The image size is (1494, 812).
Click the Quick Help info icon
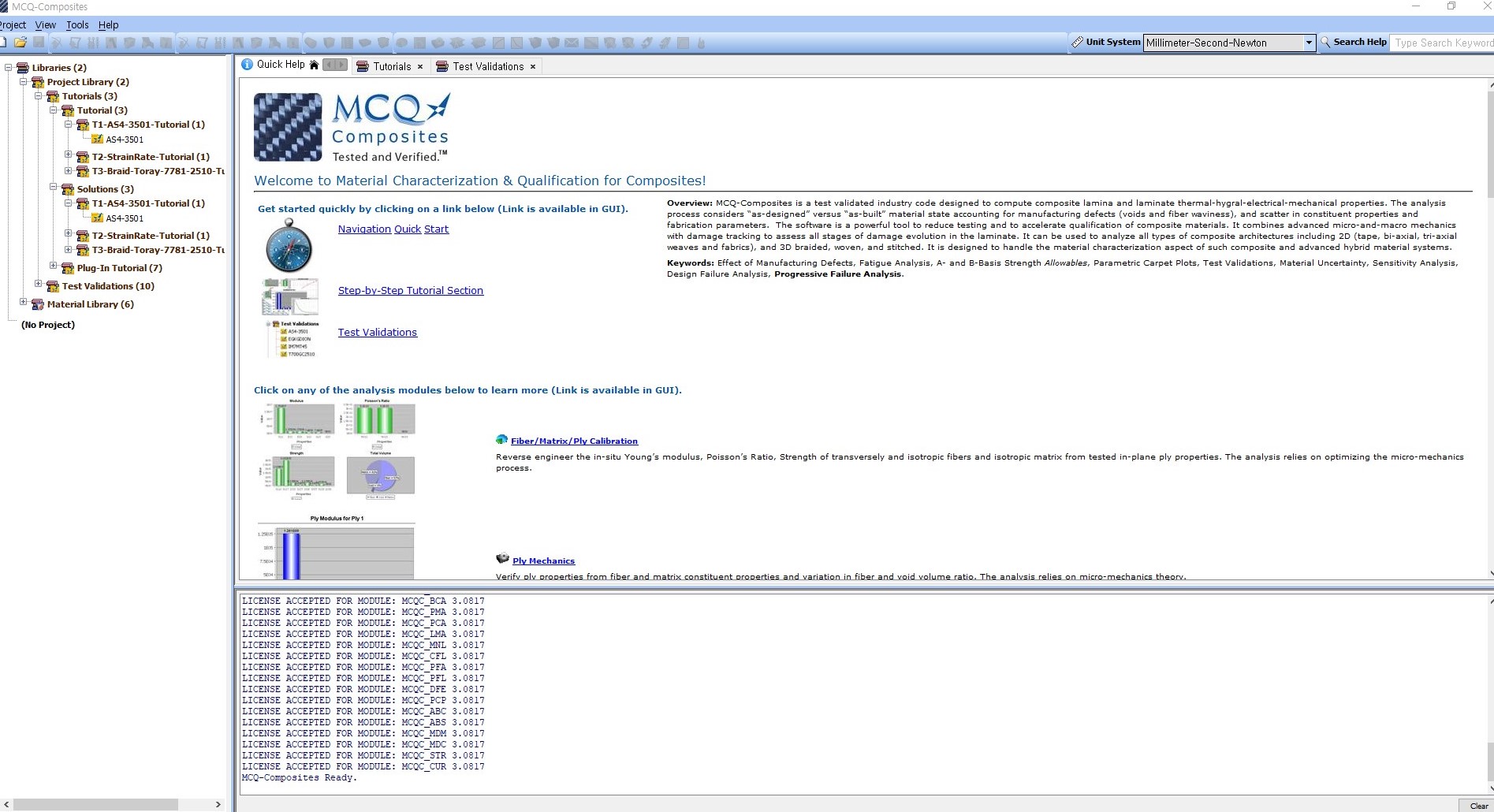(247, 65)
